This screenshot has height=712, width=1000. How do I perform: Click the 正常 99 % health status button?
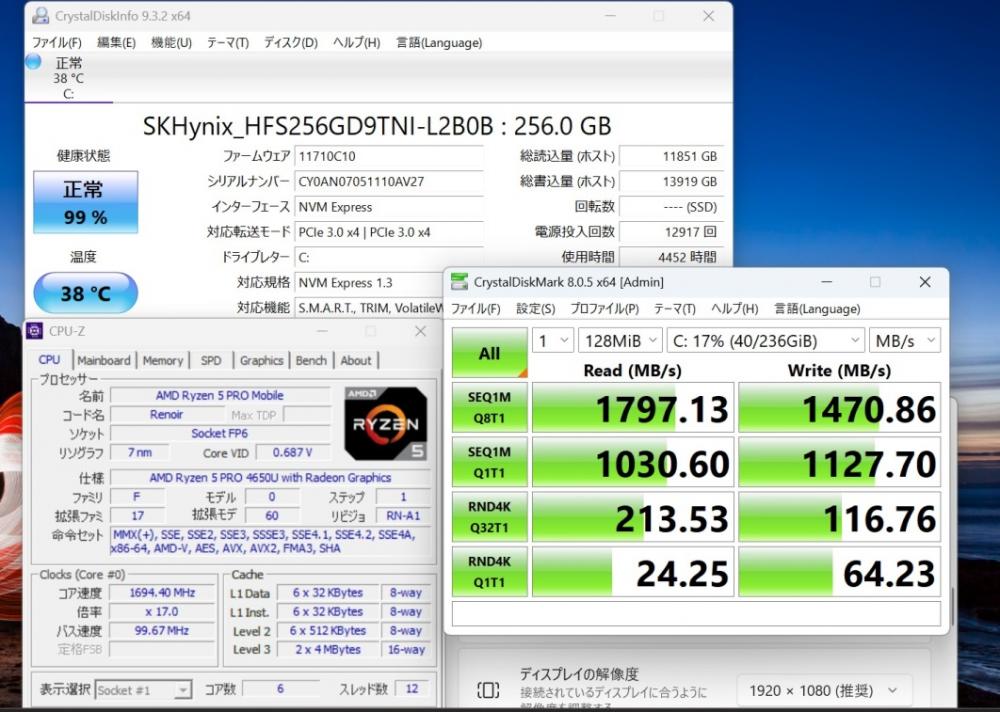point(85,202)
